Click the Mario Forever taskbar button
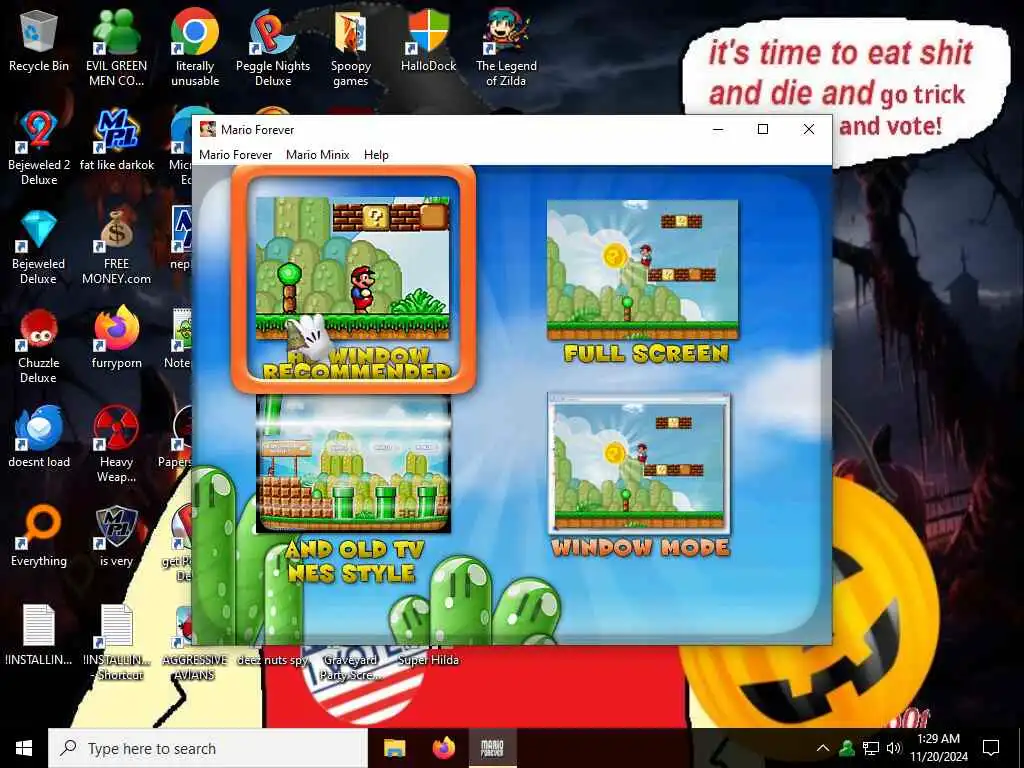The image size is (1024, 768). pyautogui.click(x=492, y=748)
